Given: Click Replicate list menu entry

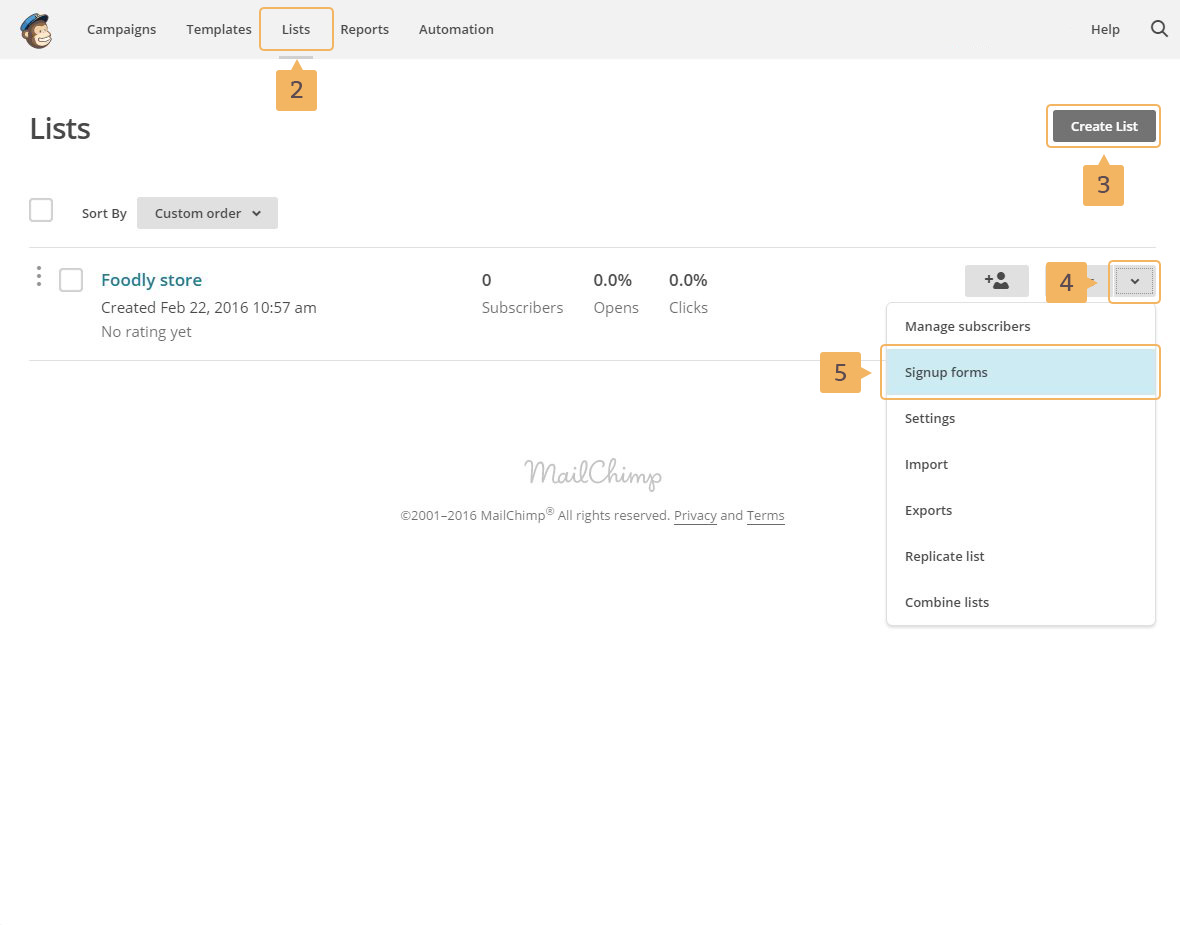Looking at the screenshot, I should pyautogui.click(x=944, y=556).
